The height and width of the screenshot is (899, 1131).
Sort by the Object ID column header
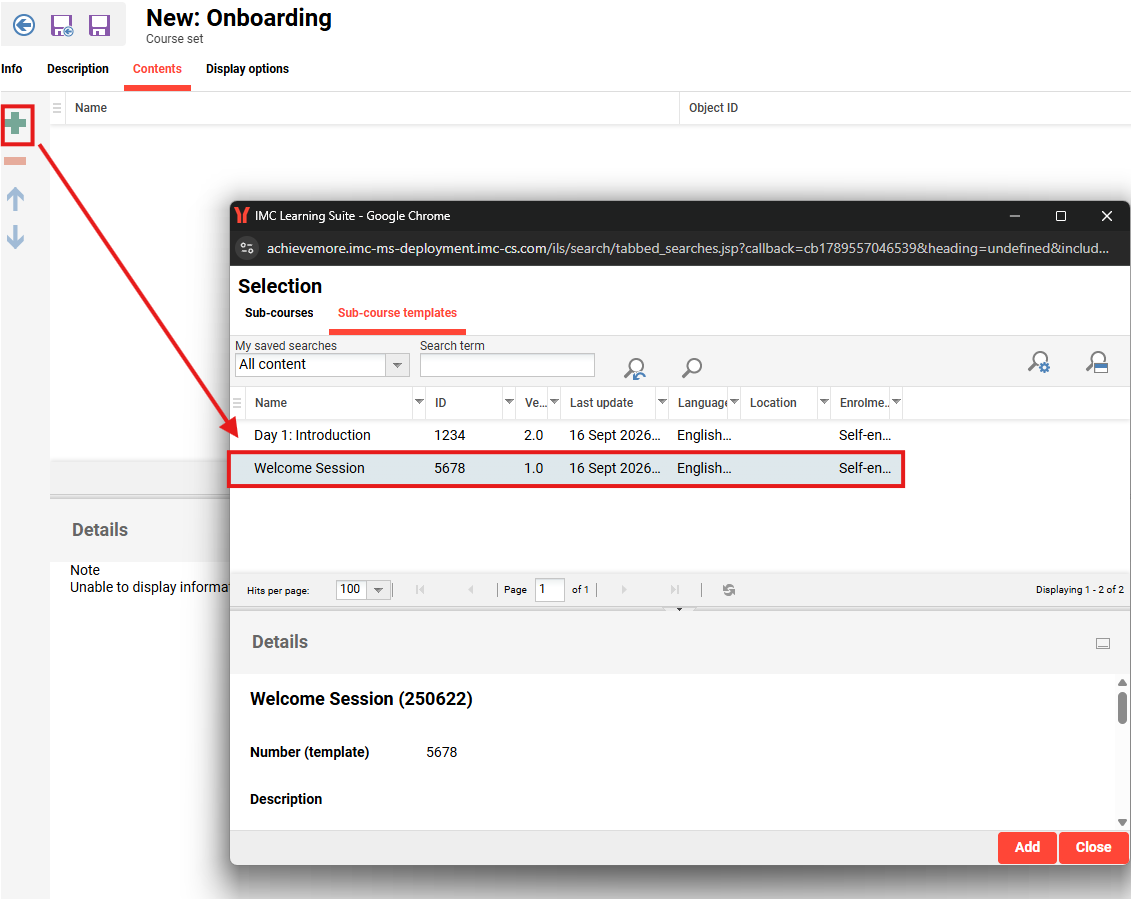tap(713, 108)
